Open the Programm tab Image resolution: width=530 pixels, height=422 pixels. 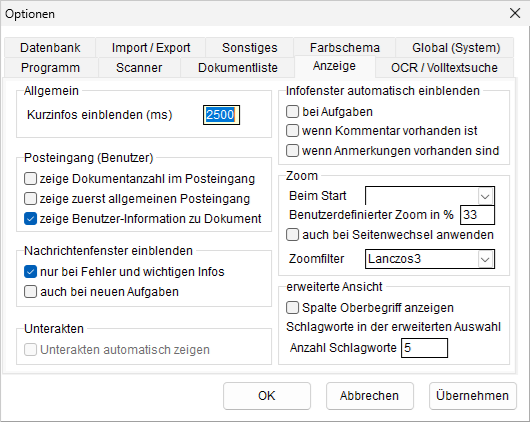50,68
